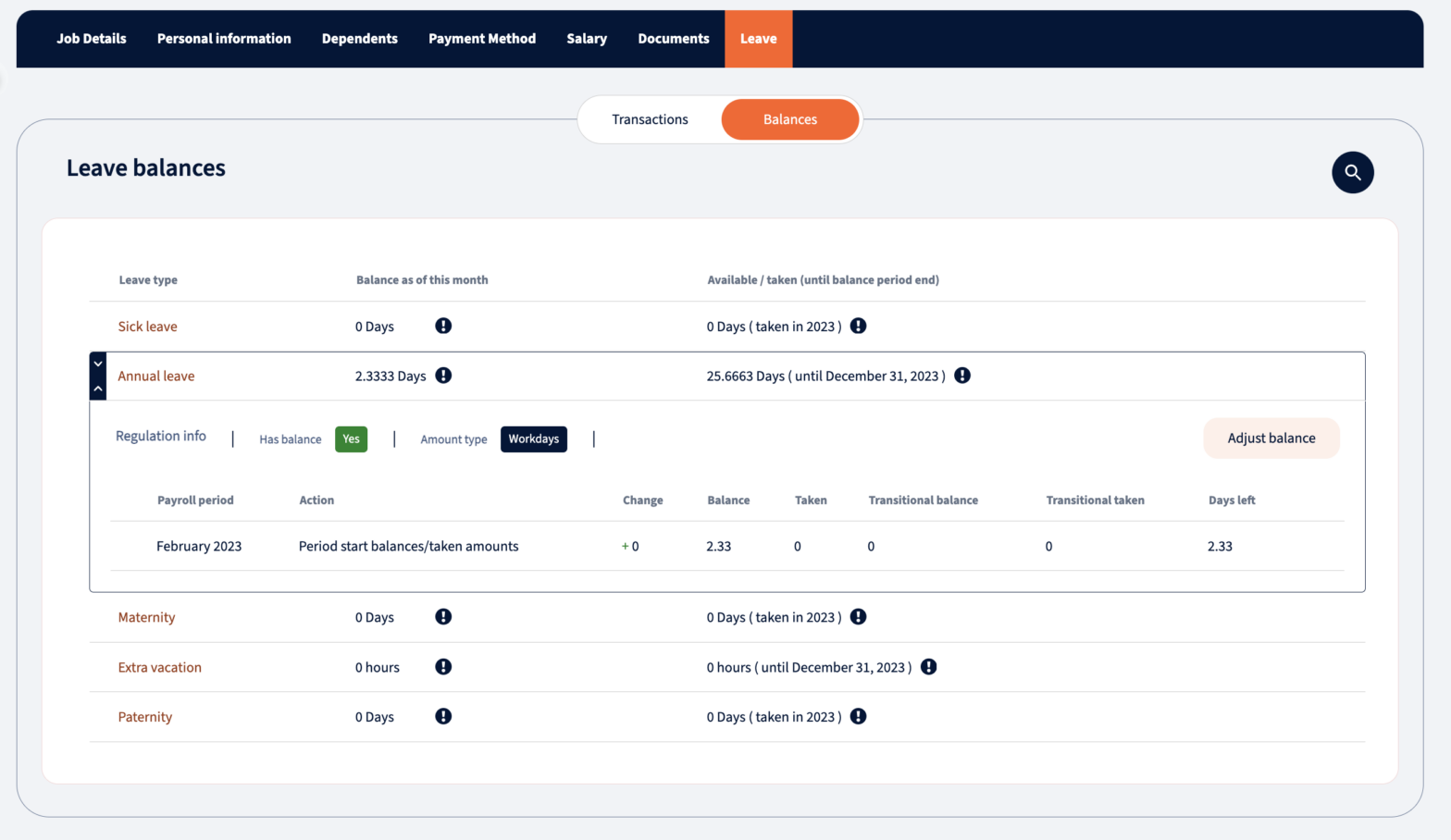The width and height of the screenshot is (1451, 840).
Task: Click info icon after Paternity taken in 2023
Action: [858, 716]
